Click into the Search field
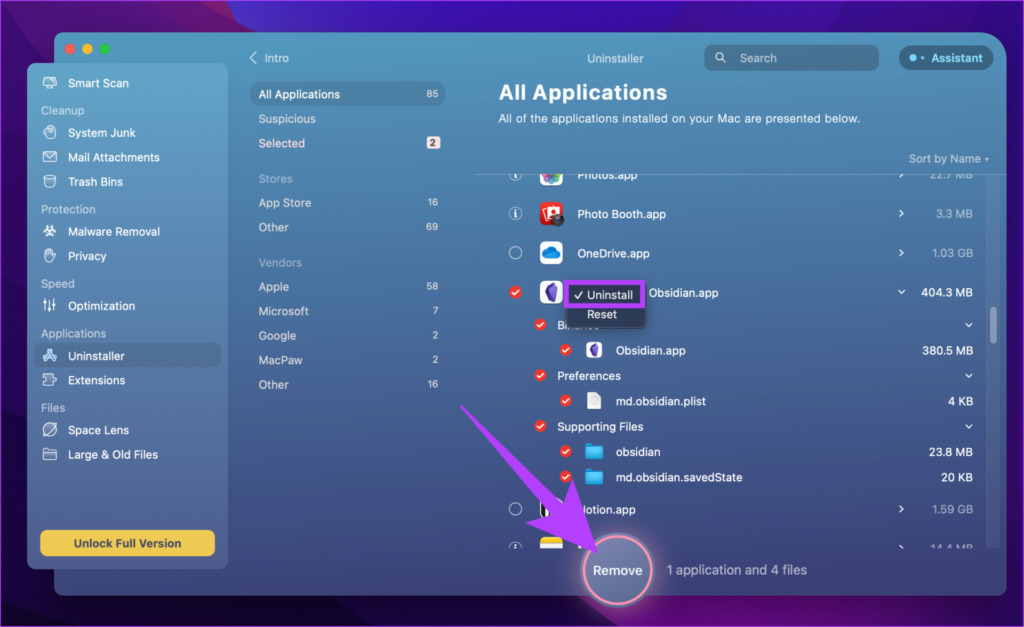 (791, 57)
